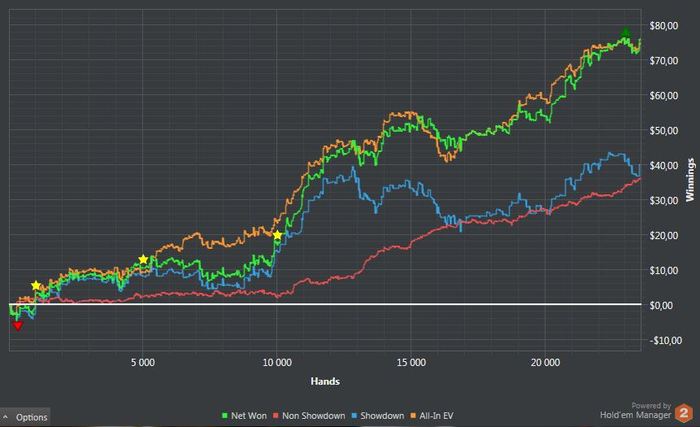Click the $70,00 axis label
The image size is (700, 427).
point(663,61)
